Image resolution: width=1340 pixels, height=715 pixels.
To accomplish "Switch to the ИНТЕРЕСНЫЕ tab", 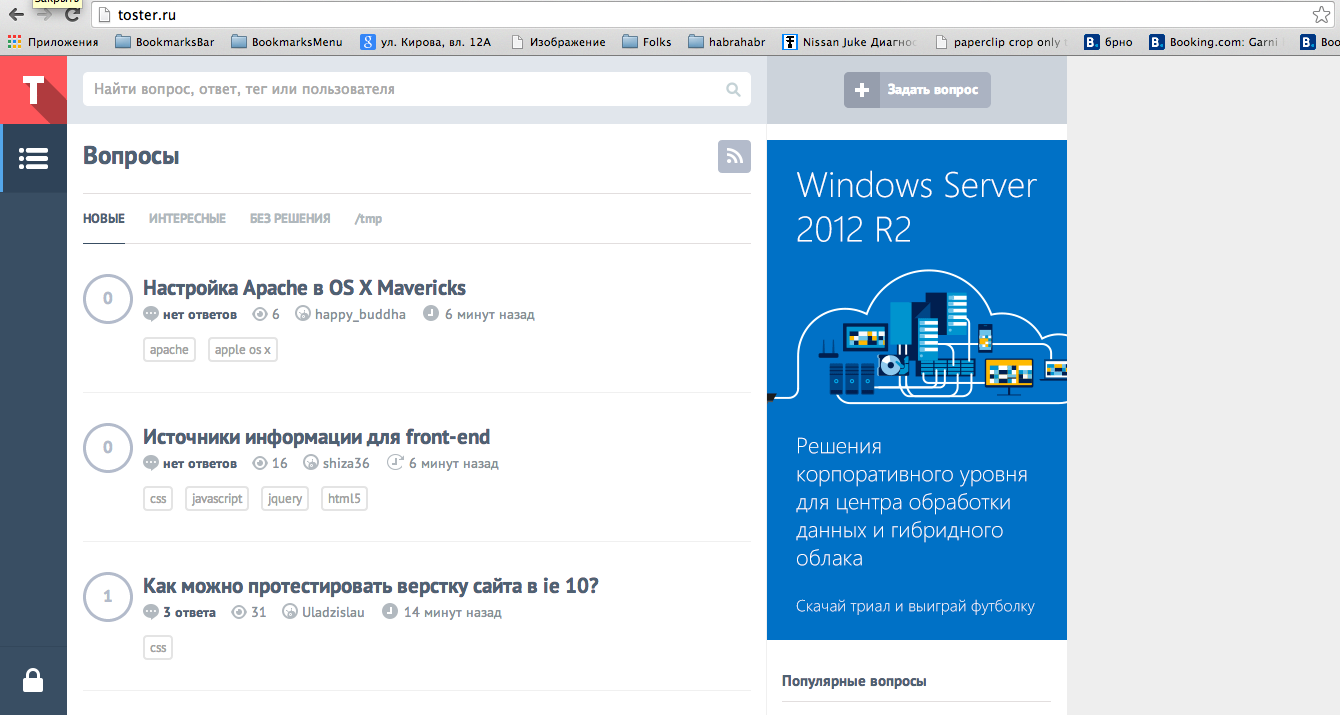I will click(x=187, y=219).
